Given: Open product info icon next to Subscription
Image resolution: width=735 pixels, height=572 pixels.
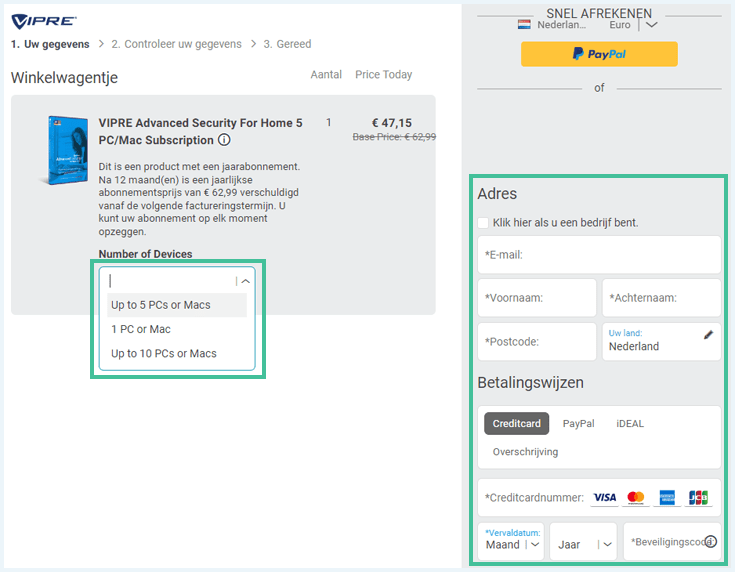Looking at the screenshot, I should click(225, 140).
